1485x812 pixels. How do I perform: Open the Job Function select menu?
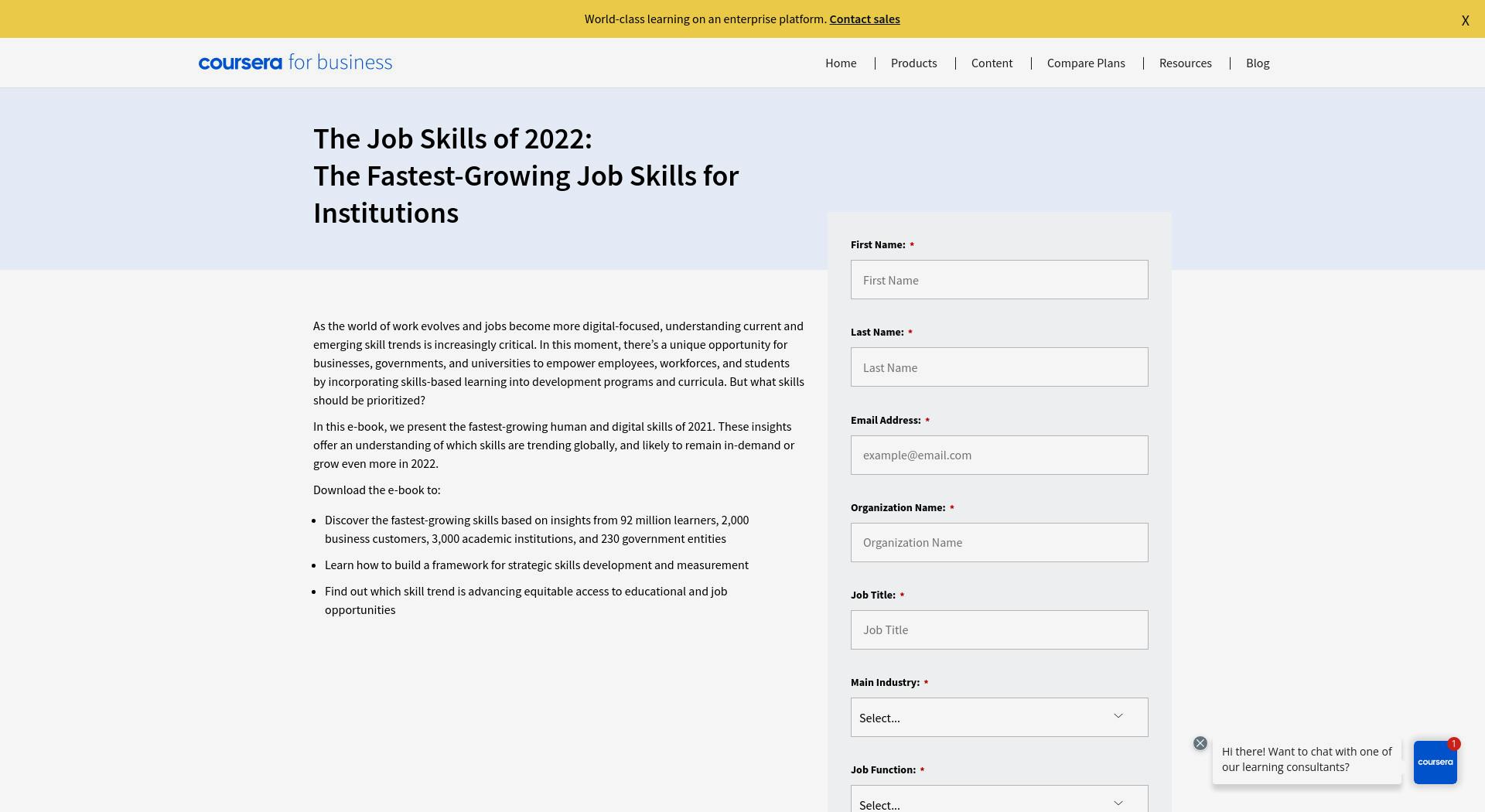point(999,800)
